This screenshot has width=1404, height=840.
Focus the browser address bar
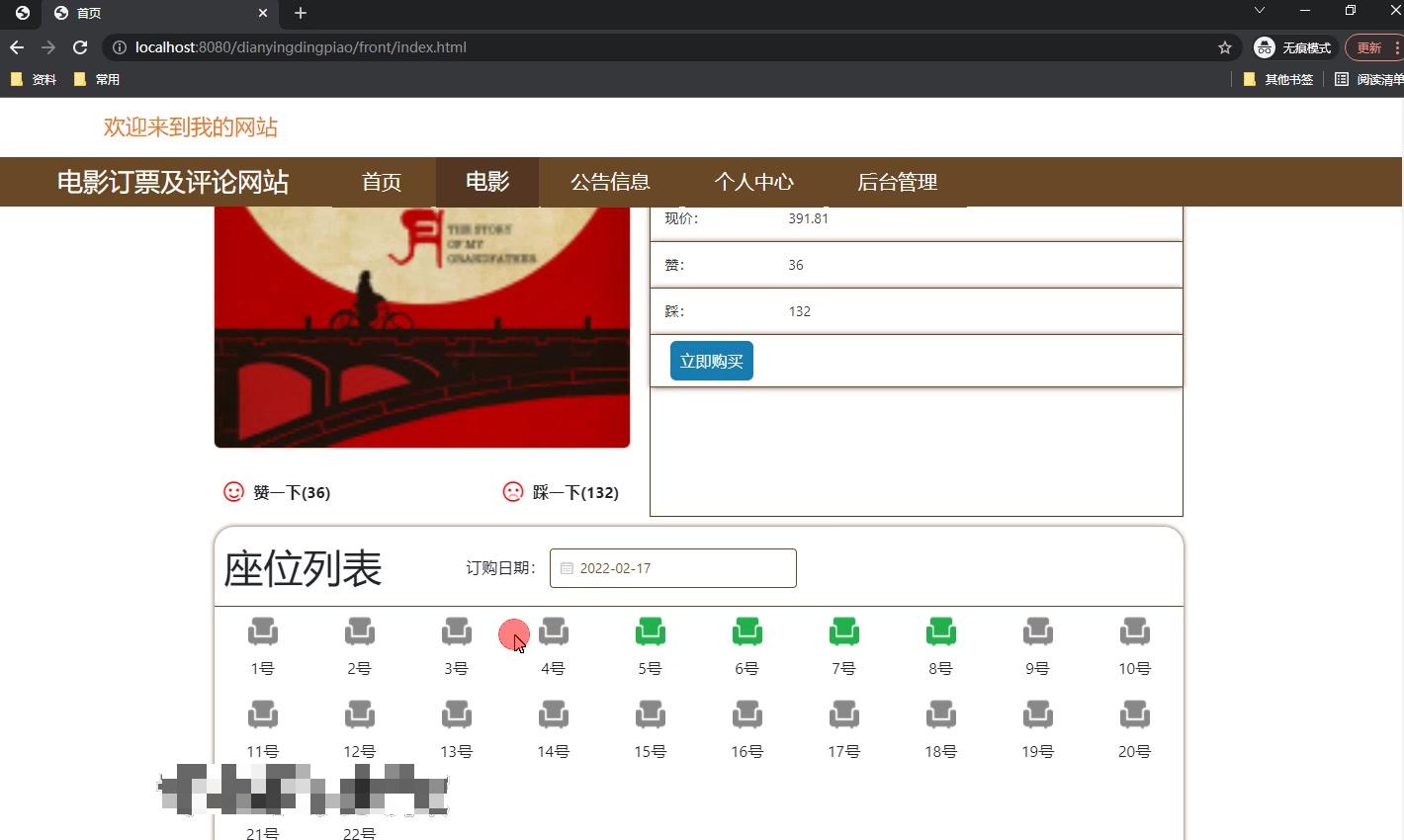[x=672, y=47]
